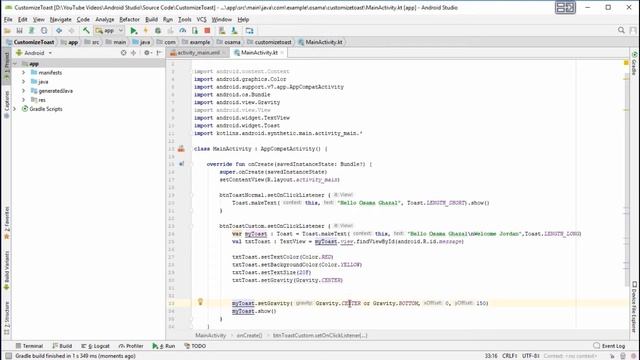The height and width of the screenshot is (360, 640).
Task: Click the onCreate() editor breadcrumb
Action: (249, 335)
